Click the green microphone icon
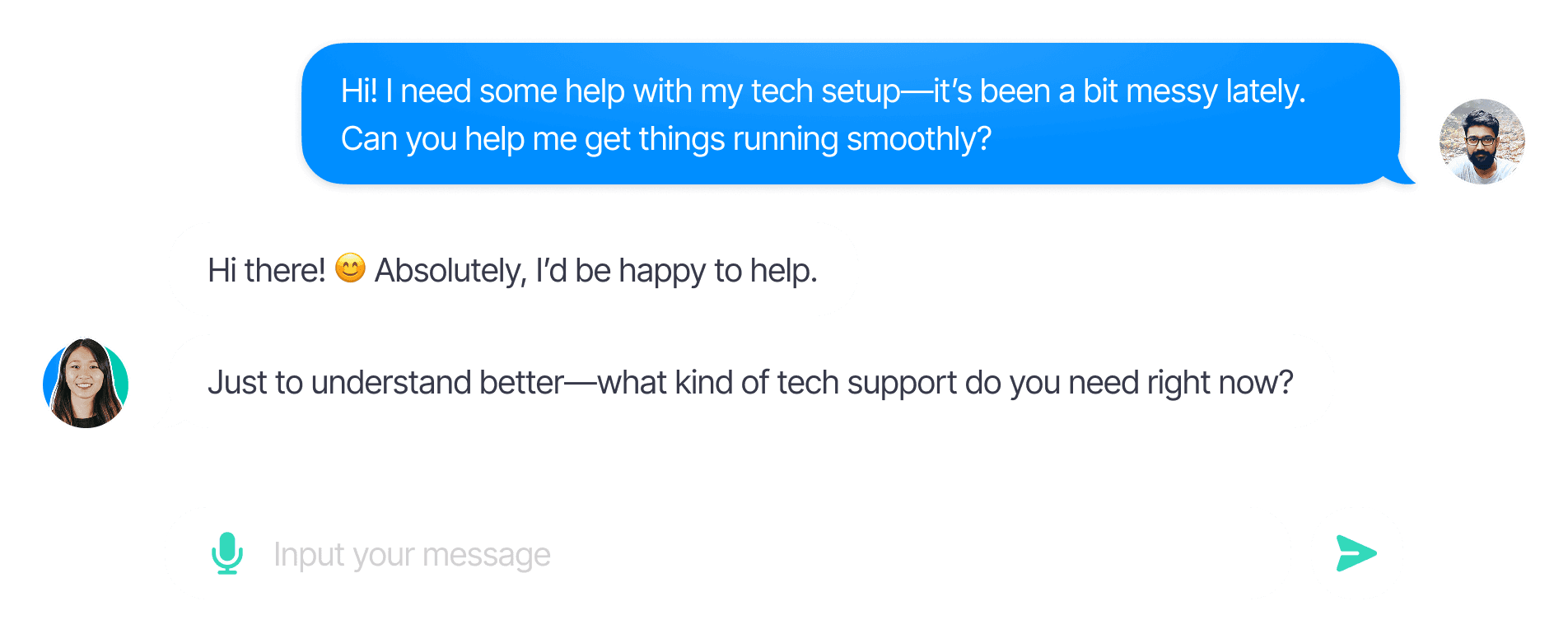This screenshot has width=1568, height=643. coord(227,553)
